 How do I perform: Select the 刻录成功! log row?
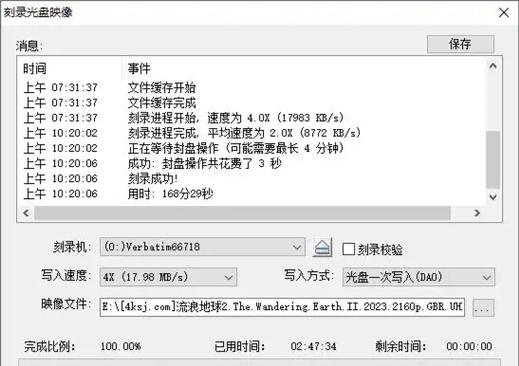coord(252,178)
